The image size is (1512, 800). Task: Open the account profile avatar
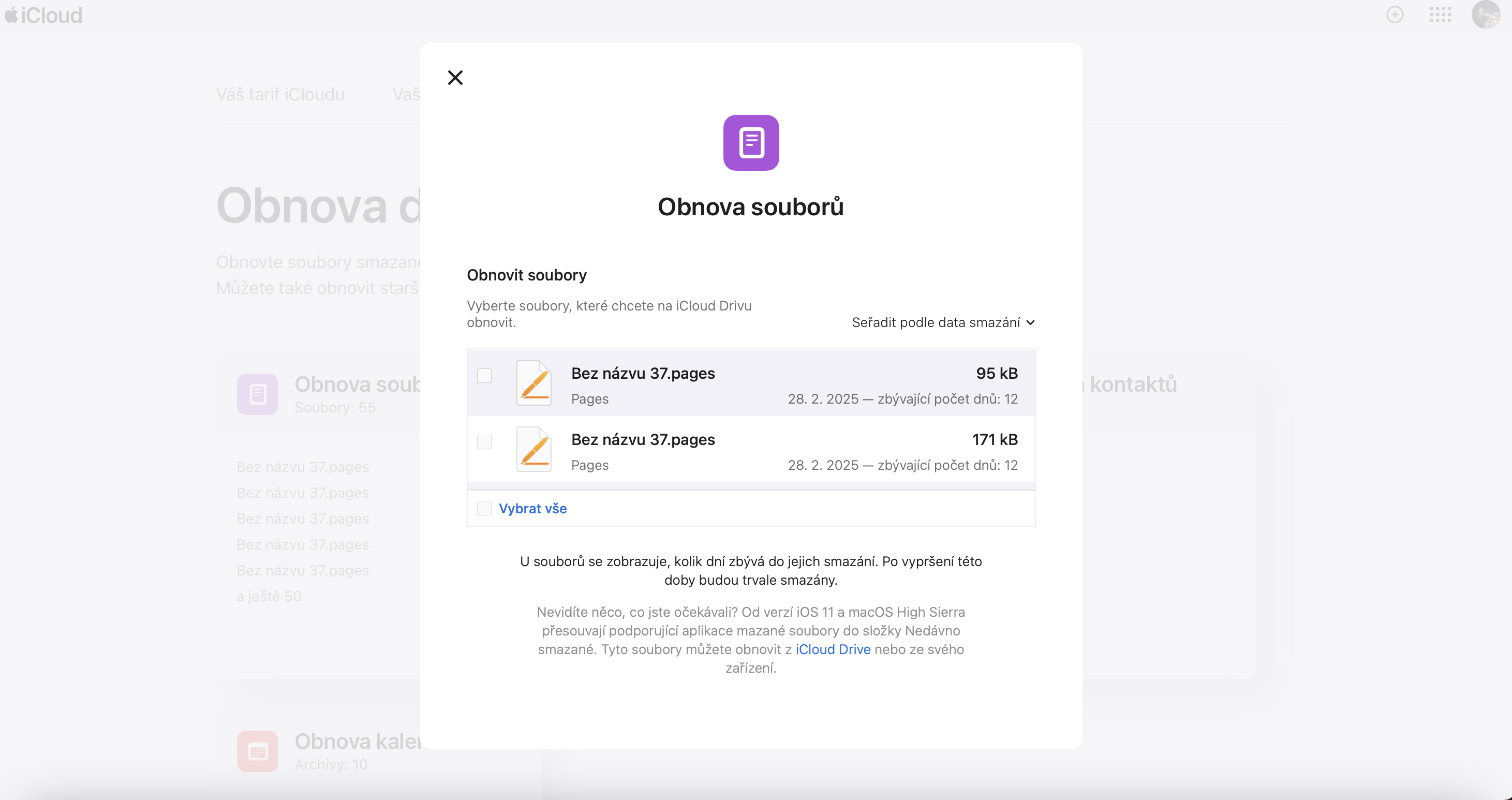click(1485, 14)
